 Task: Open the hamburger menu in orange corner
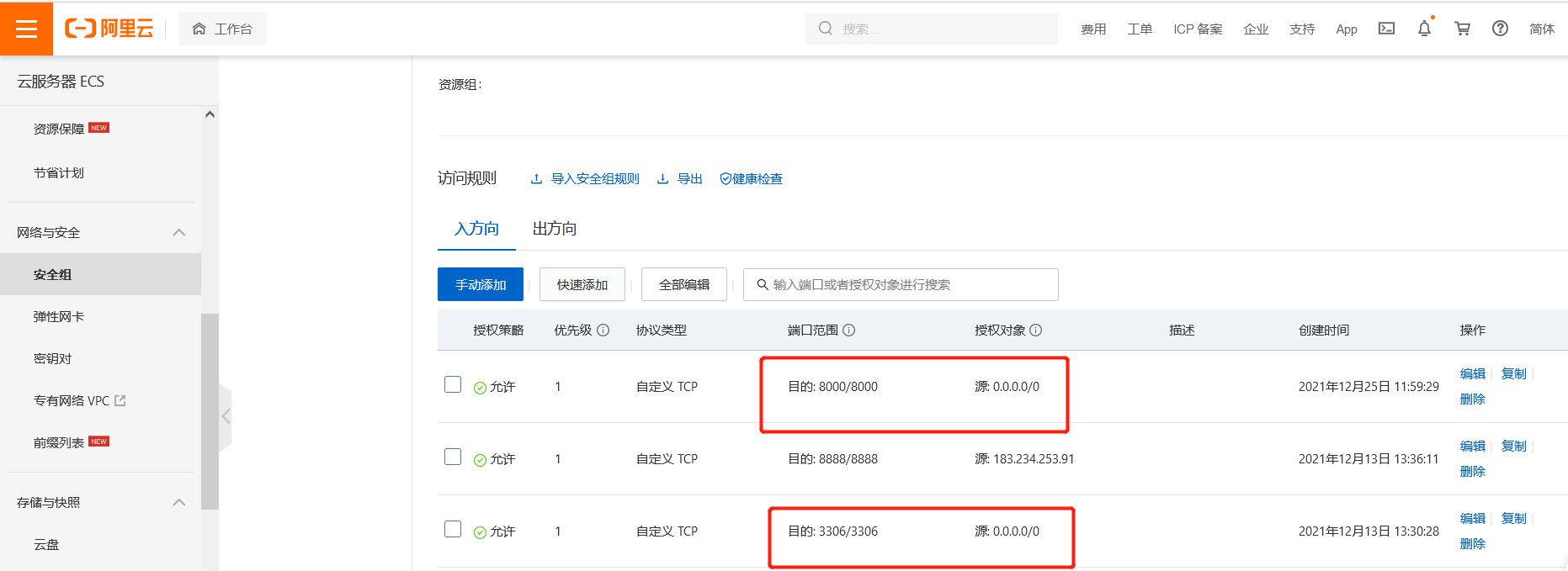pyautogui.click(x=26, y=29)
